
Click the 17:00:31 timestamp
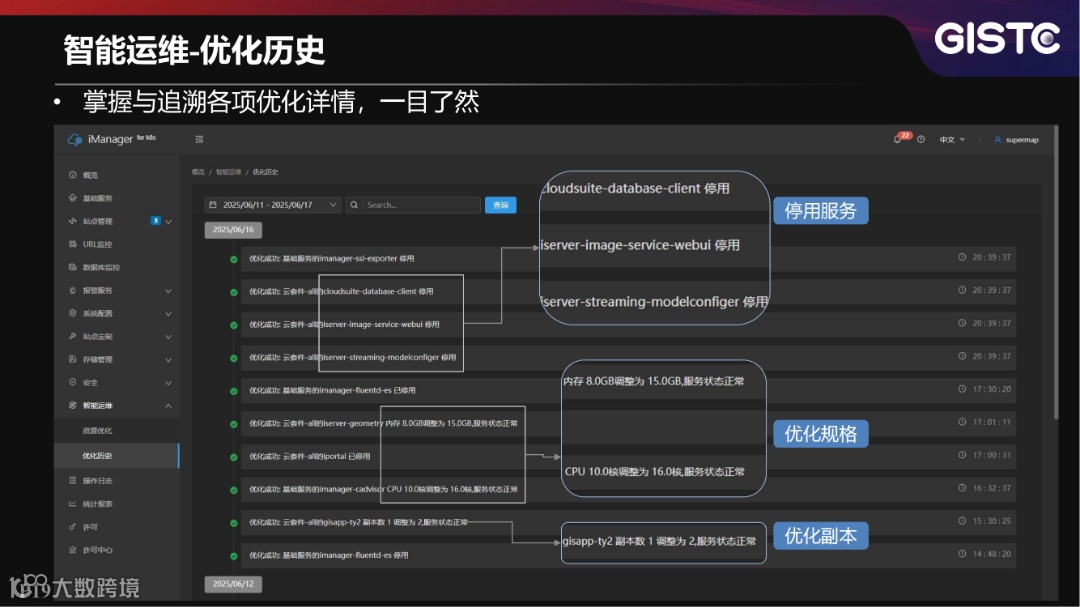pyautogui.click(x=992, y=455)
